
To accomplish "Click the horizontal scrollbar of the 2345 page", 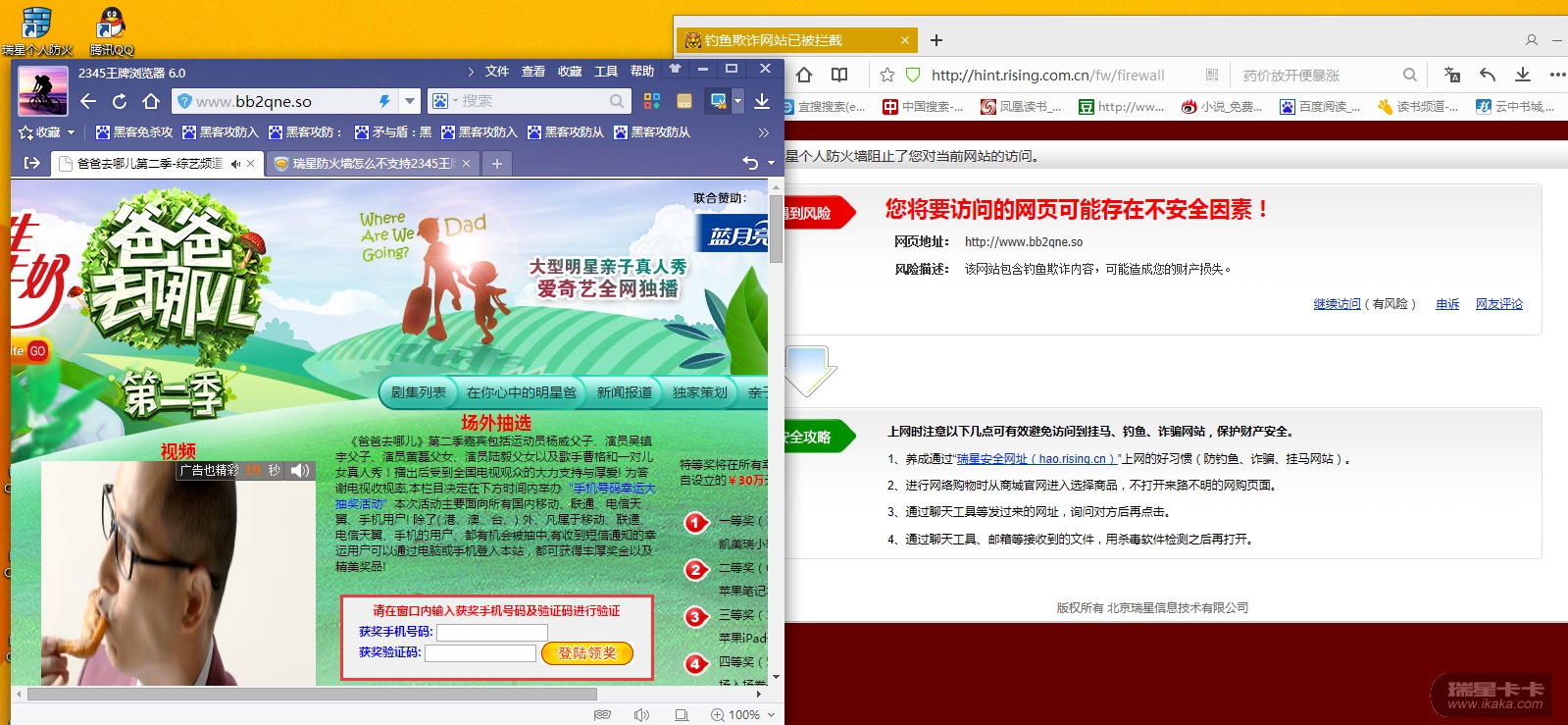I will point(312,694).
